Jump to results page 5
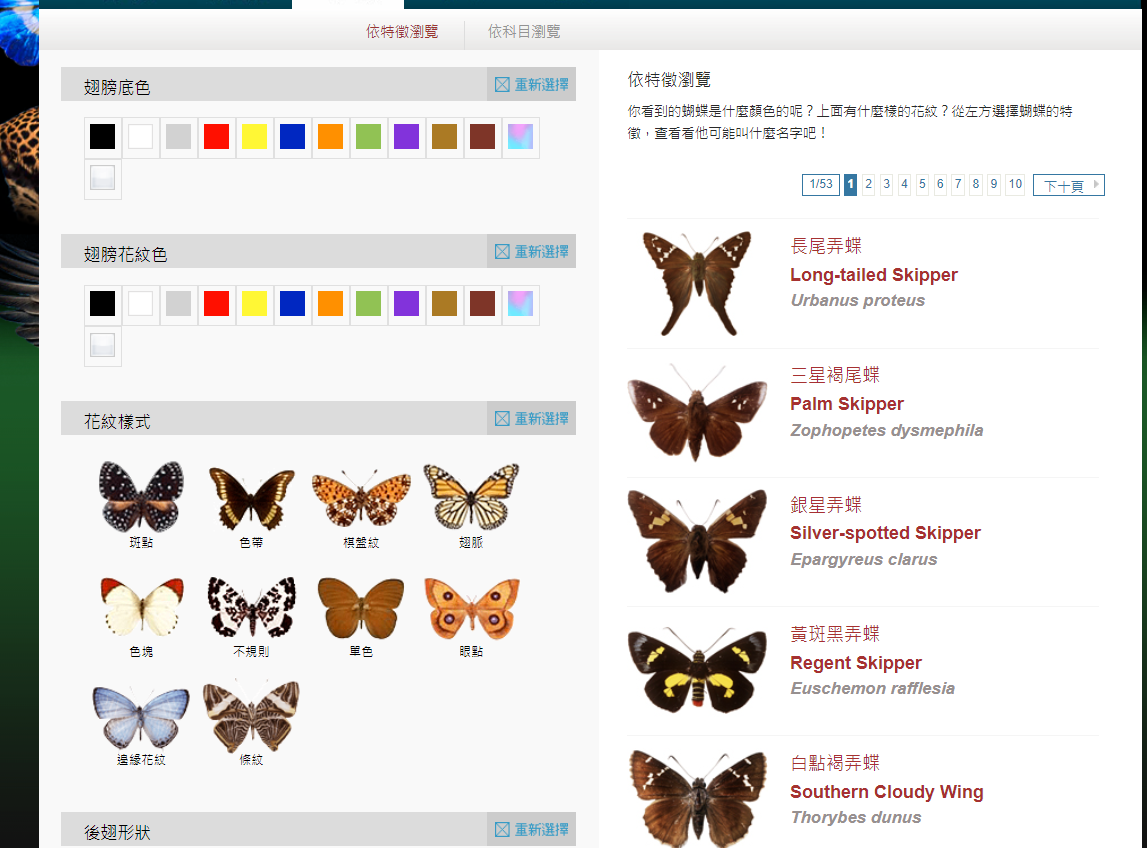Viewport: 1147px width, 848px height. [922, 184]
